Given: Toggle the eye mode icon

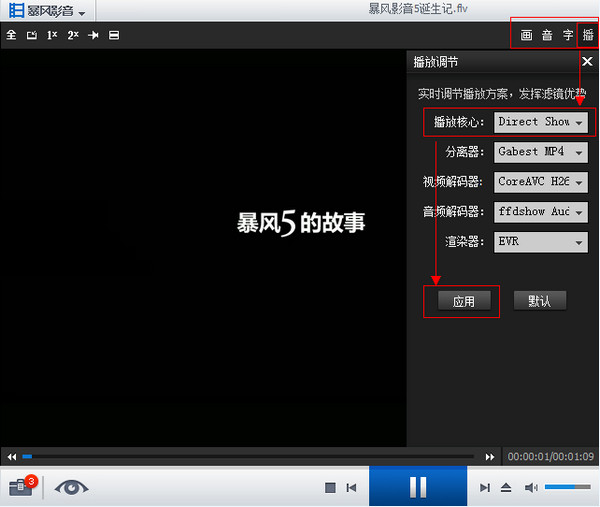Looking at the screenshot, I should click(71, 487).
